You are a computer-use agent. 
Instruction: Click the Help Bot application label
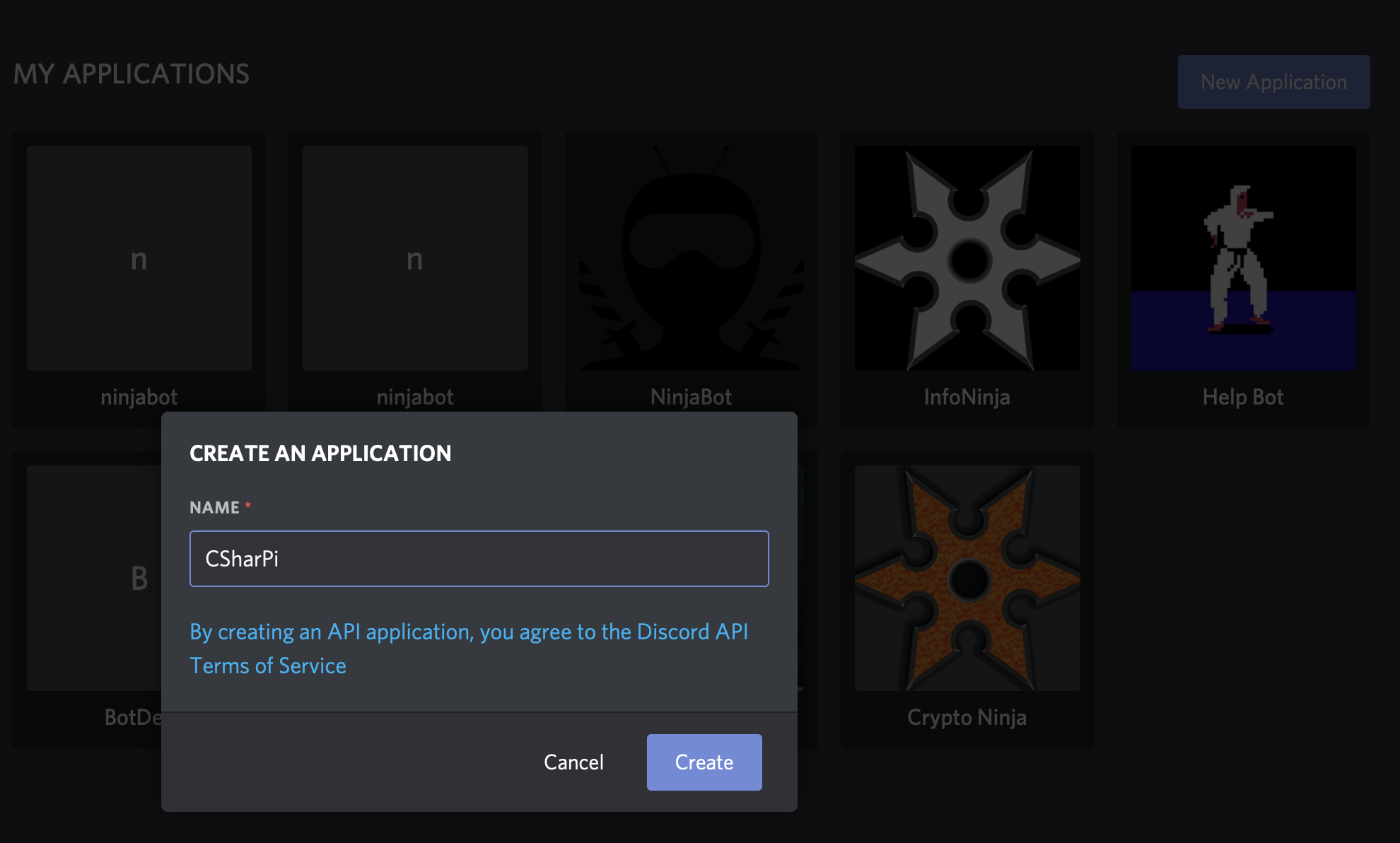click(x=1243, y=397)
